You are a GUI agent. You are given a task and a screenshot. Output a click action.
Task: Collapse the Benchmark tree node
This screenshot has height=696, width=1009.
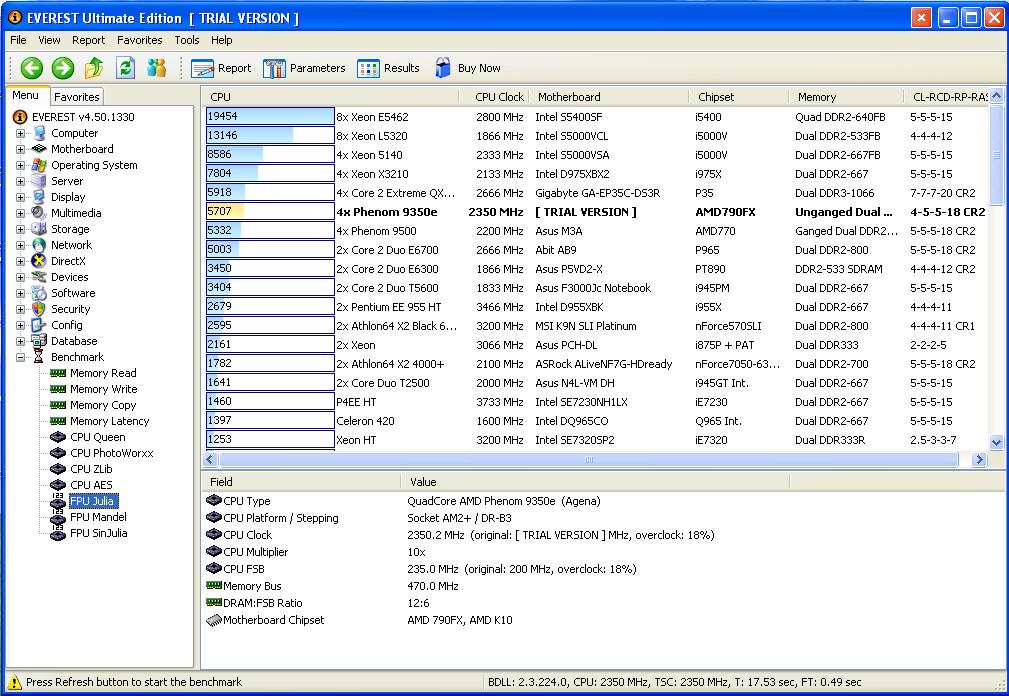[x=20, y=357]
